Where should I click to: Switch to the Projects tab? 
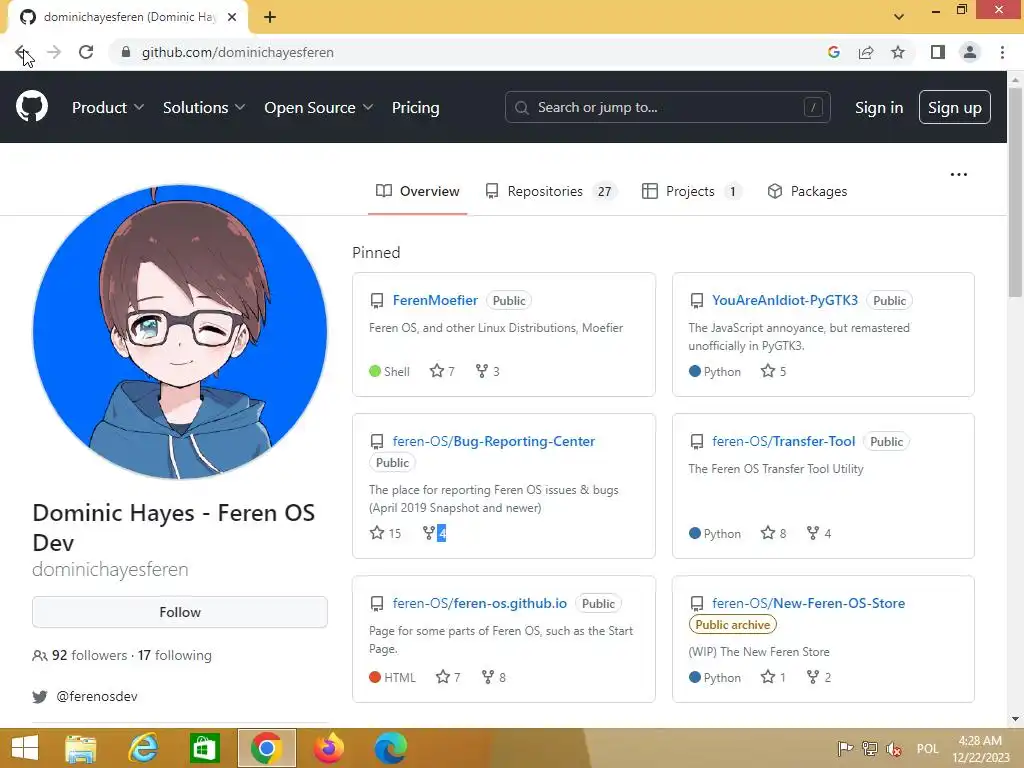[692, 191]
